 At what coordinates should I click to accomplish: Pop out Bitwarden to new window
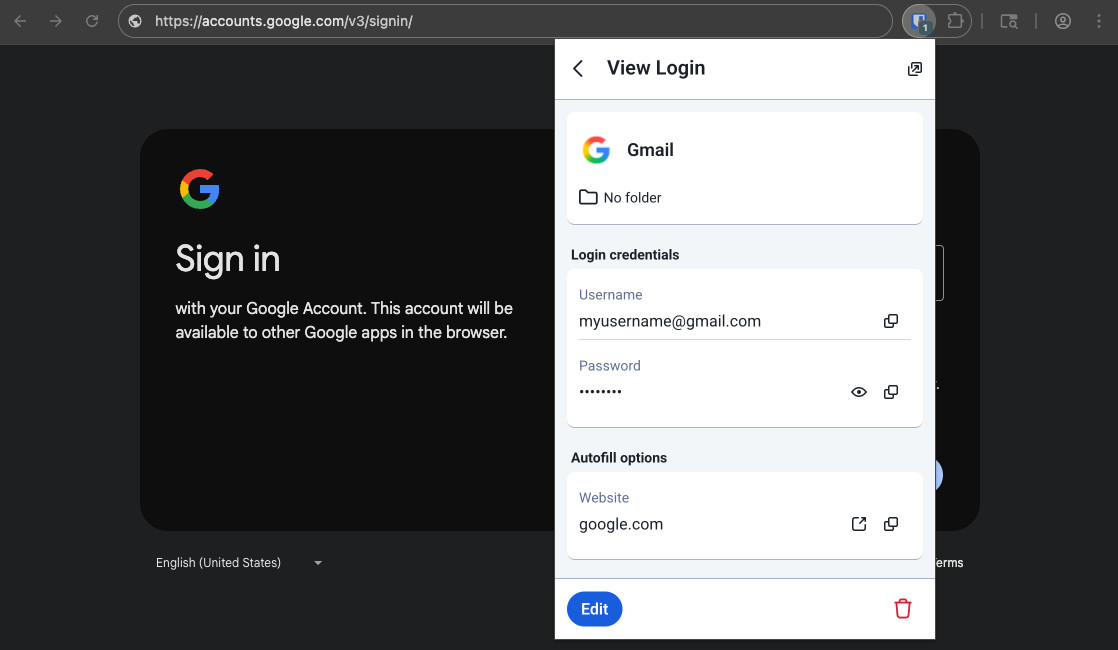point(914,69)
